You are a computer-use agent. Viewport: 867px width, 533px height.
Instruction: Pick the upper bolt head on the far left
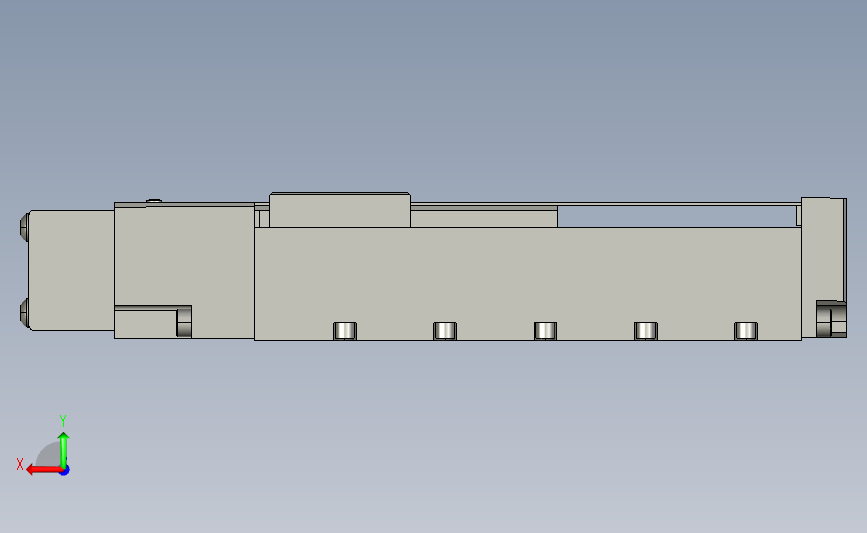(x=24, y=227)
